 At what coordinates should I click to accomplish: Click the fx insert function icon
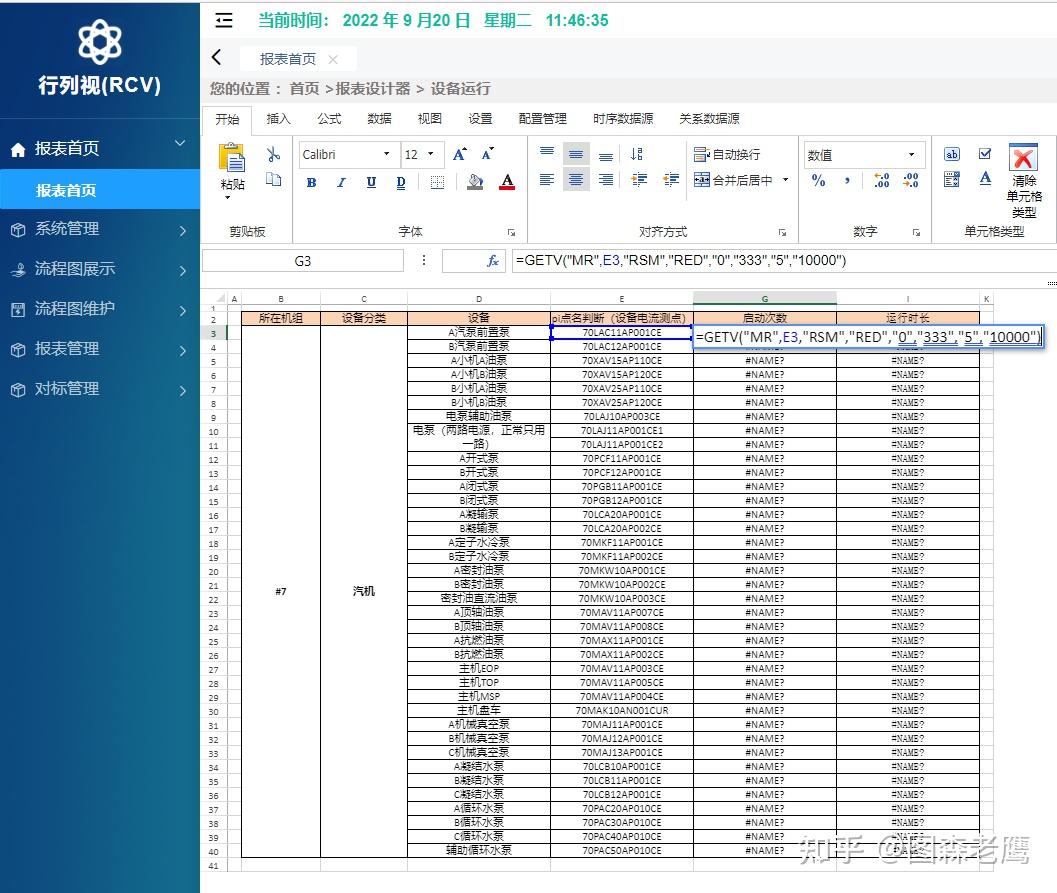pos(493,261)
